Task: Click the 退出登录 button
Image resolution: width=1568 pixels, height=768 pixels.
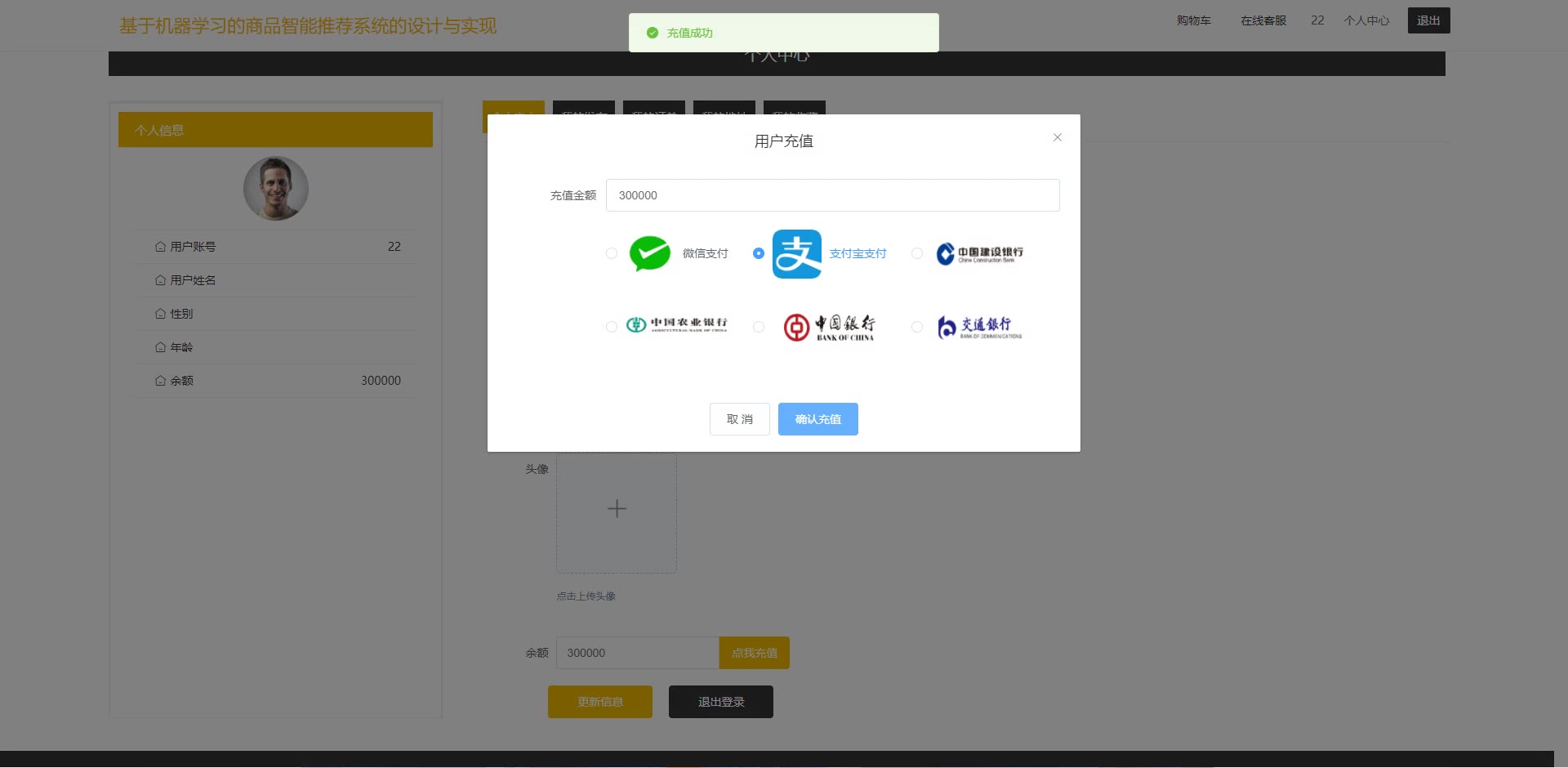Action: pos(721,702)
